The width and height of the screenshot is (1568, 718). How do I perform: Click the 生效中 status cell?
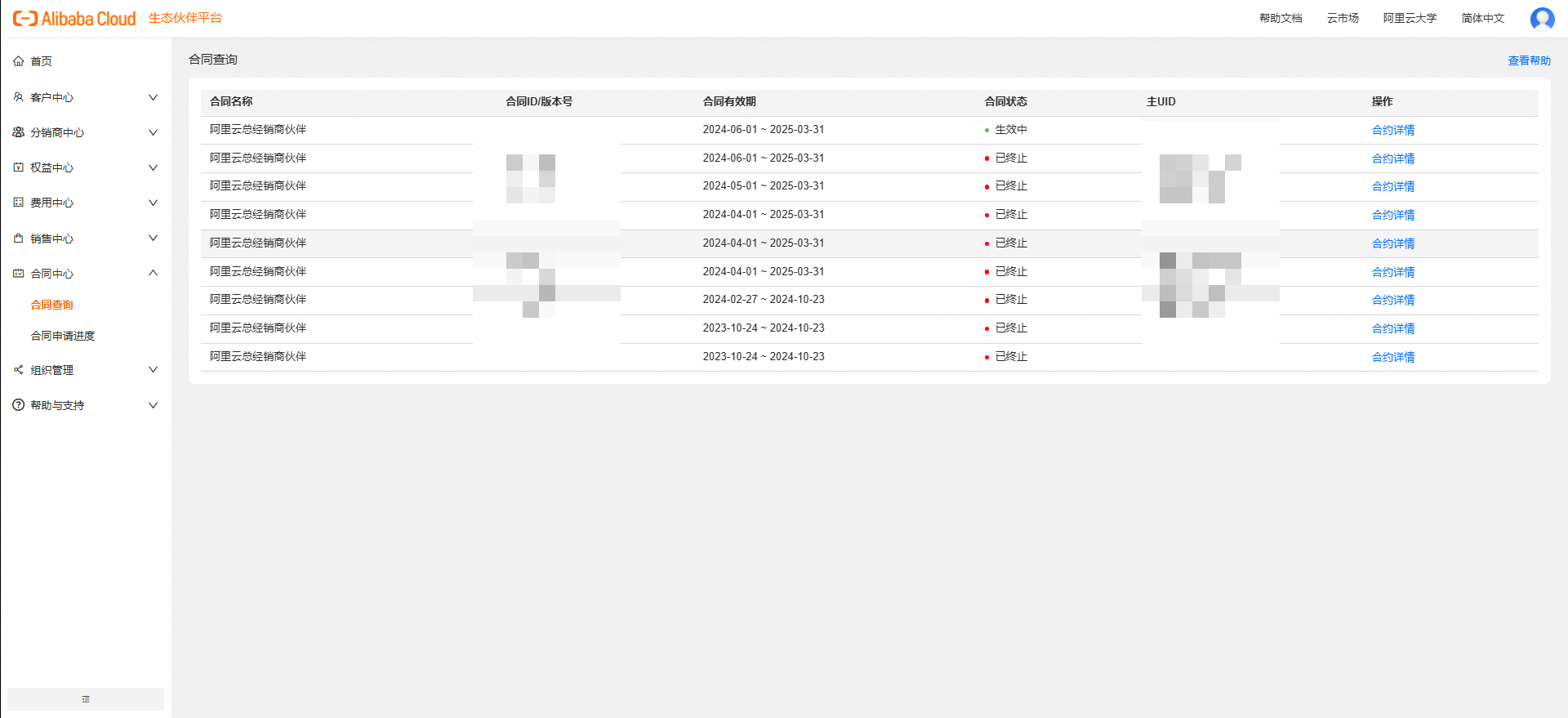(x=1006, y=130)
